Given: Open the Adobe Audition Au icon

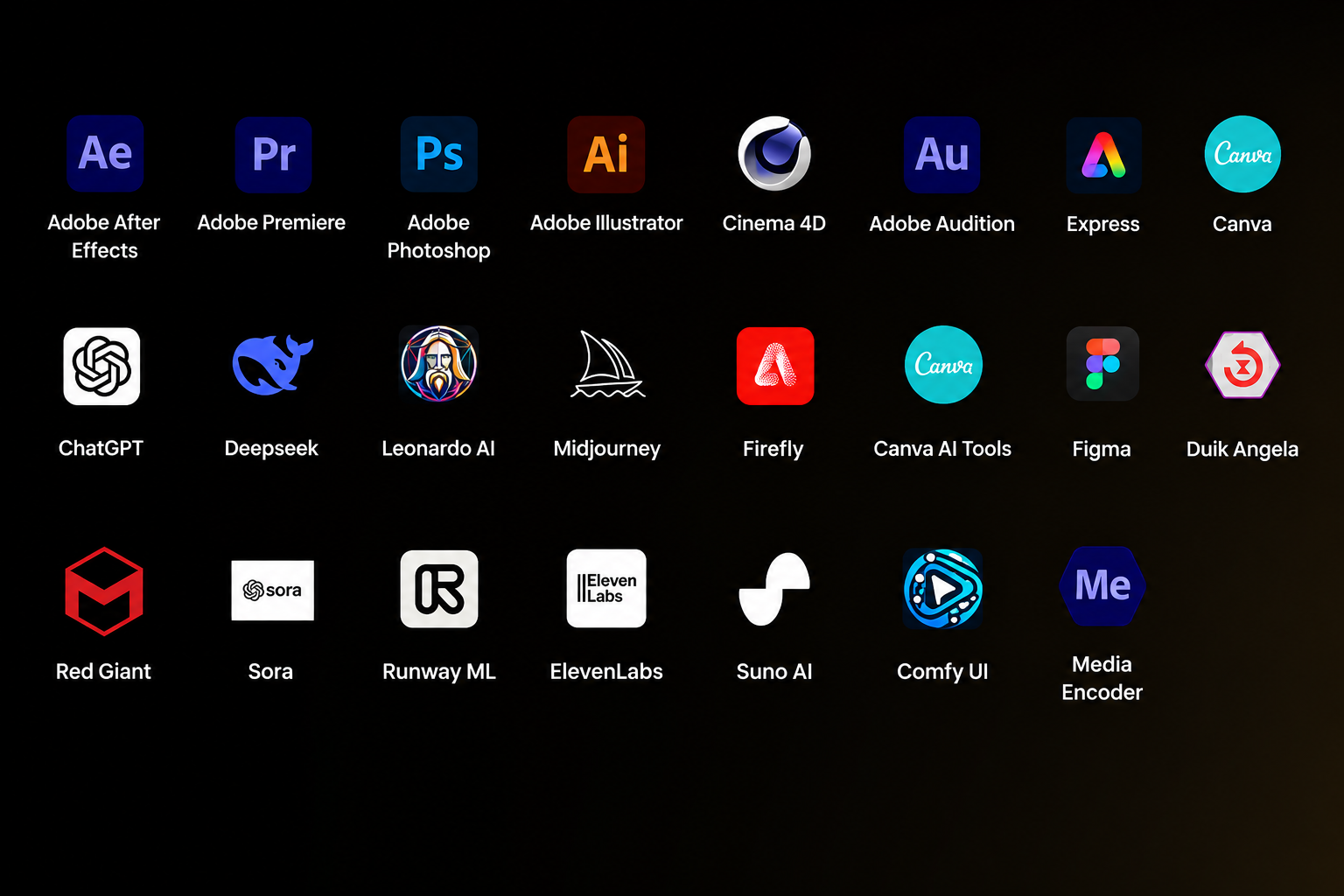Looking at the screenshot, I should [x=942, y=155].
